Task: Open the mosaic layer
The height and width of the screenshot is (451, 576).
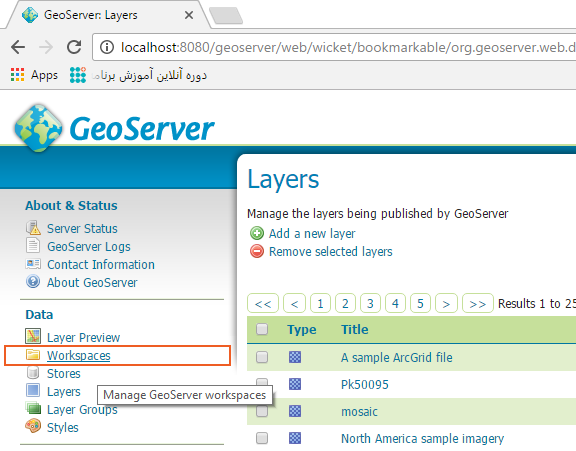Action: (x=359, y=411)
